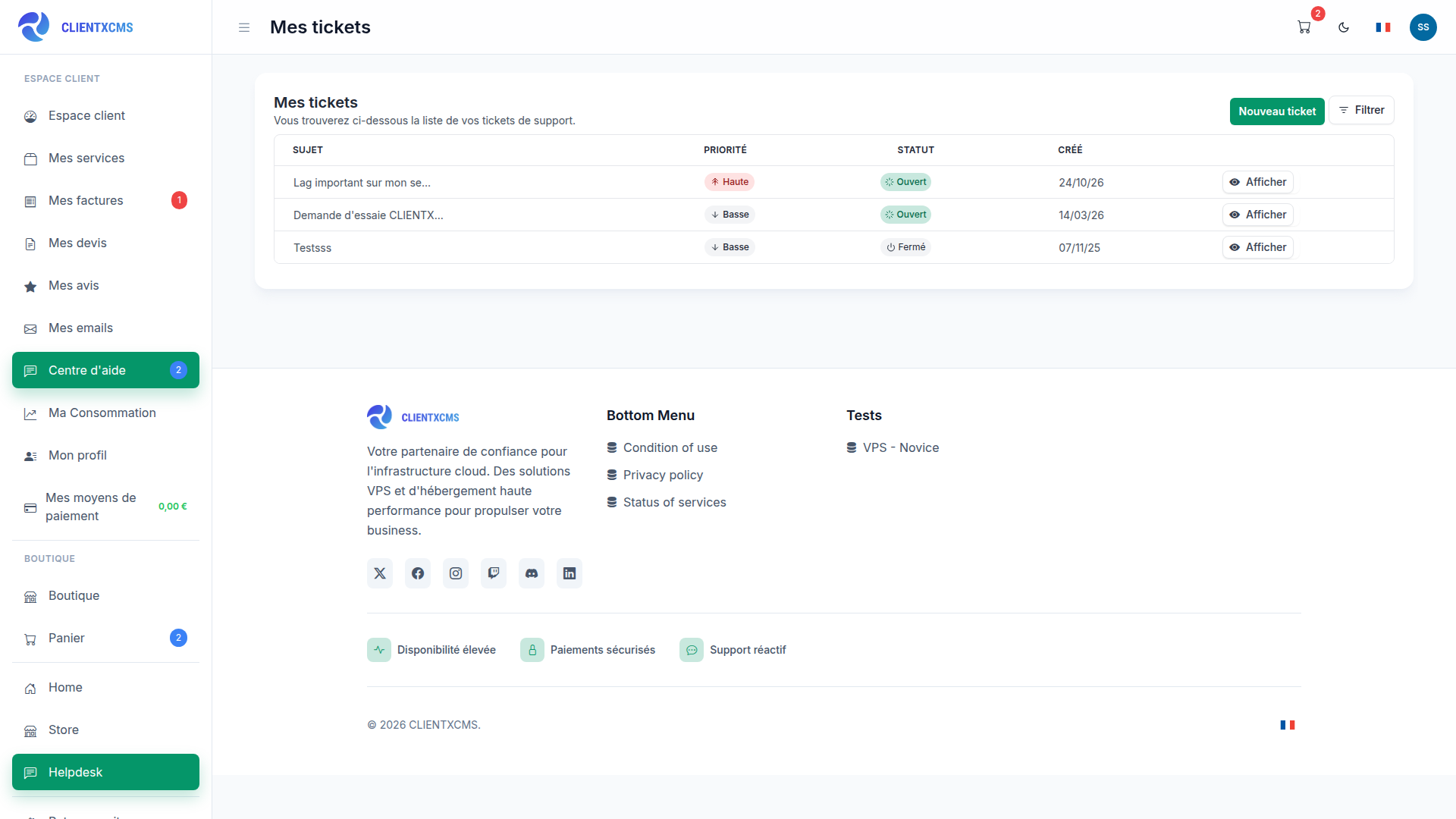Image resolution: width=1456 pixels, height=819 pixels.
Task: Open Privacy policy footer link
Action: click(655, 475)
